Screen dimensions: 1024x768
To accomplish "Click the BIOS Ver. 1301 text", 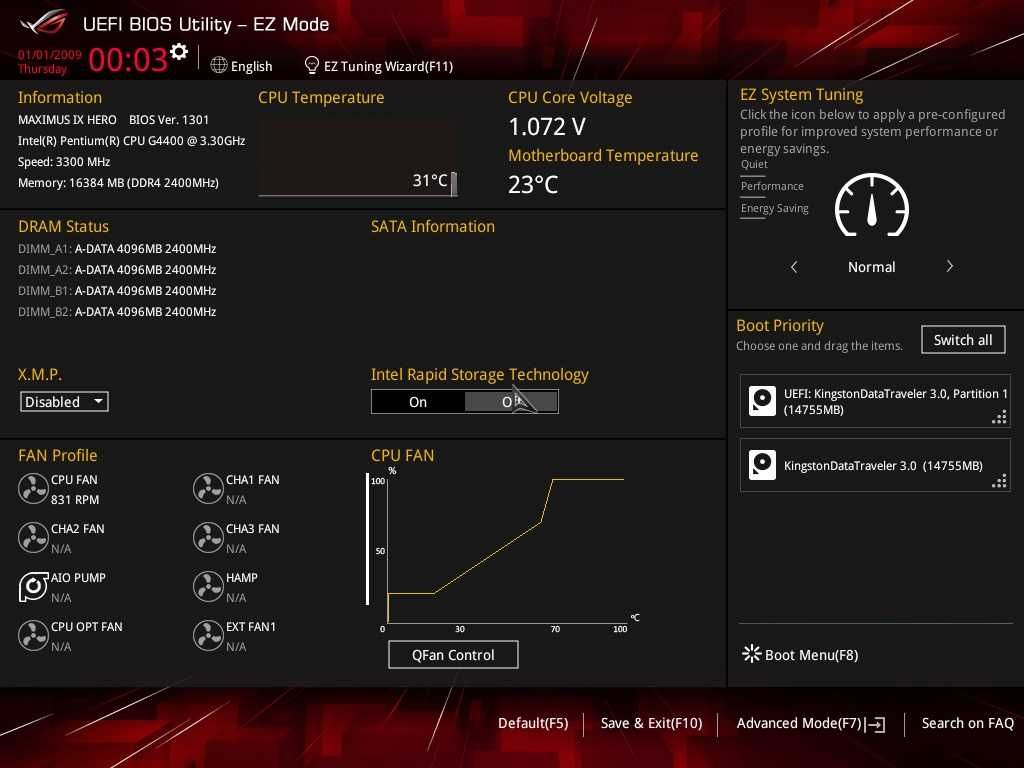I will (169, 120).
